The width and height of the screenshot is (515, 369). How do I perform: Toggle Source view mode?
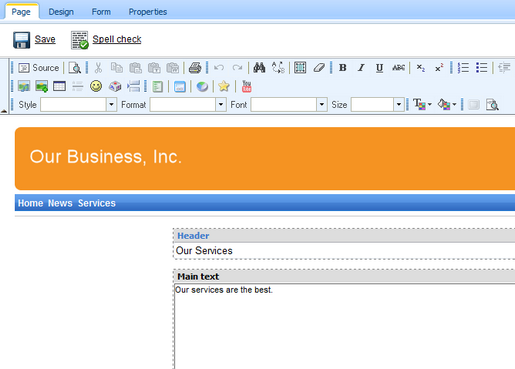[39, 68]
